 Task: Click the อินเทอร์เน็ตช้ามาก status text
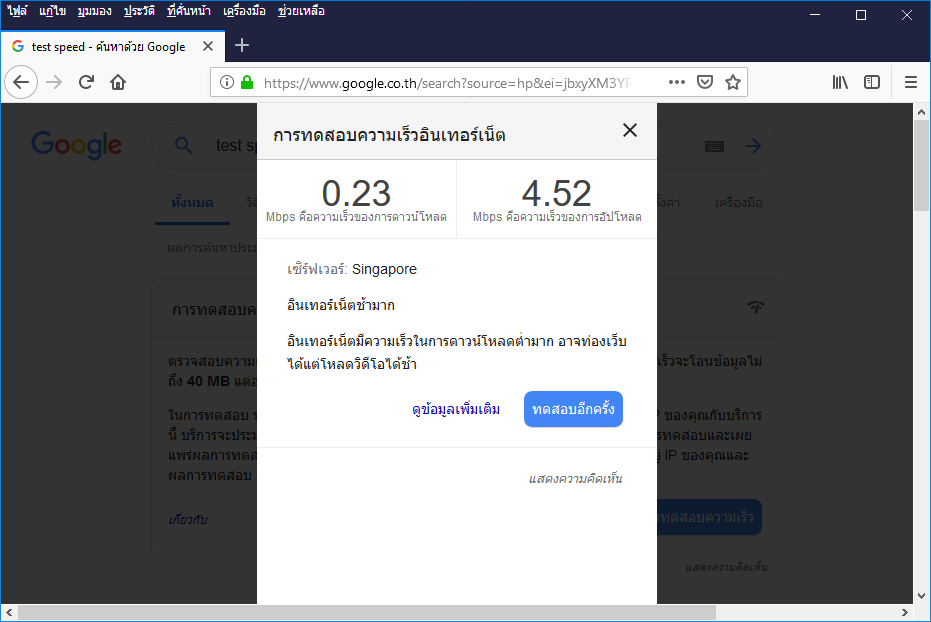click(x=341, y=305)
